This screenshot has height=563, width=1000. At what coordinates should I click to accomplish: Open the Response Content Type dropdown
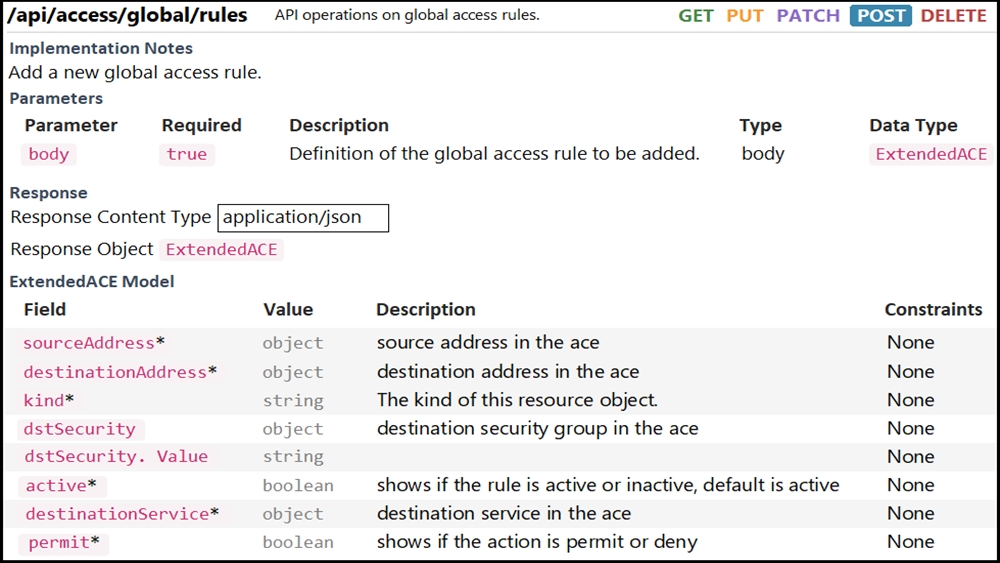point(303,217)
